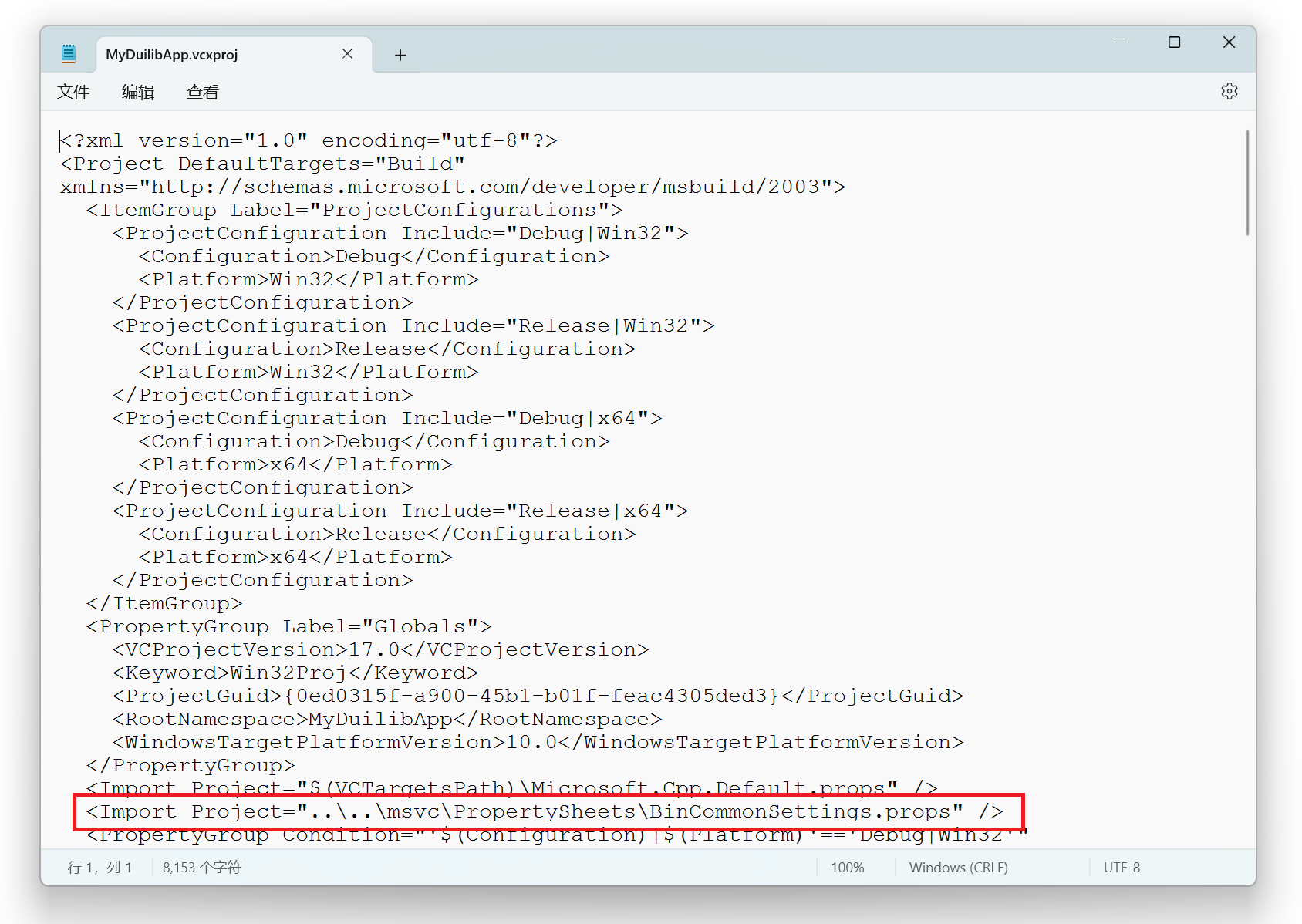Click the Include="Release|Win32" line
This screenshot has width=1302, height=924.
413,325
